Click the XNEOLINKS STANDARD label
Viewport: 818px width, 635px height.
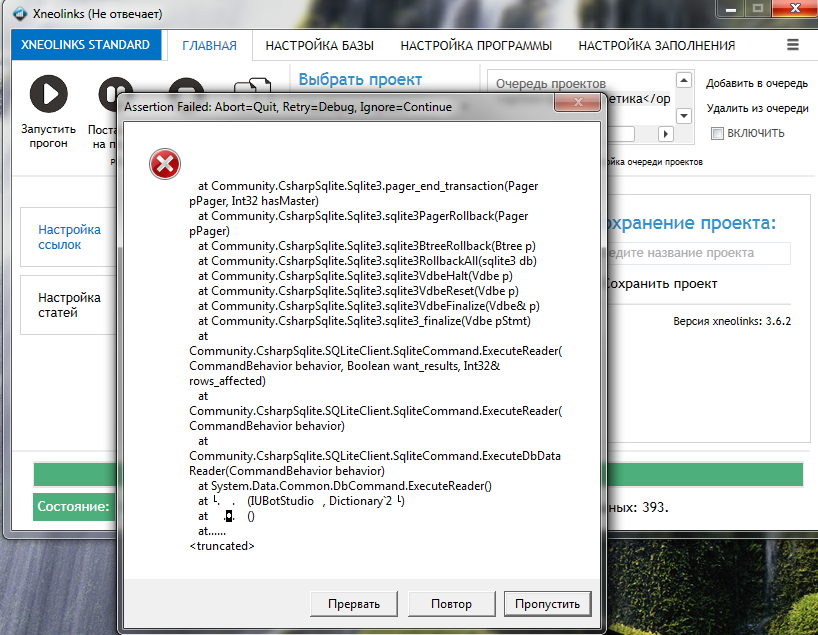click(86, 45)
